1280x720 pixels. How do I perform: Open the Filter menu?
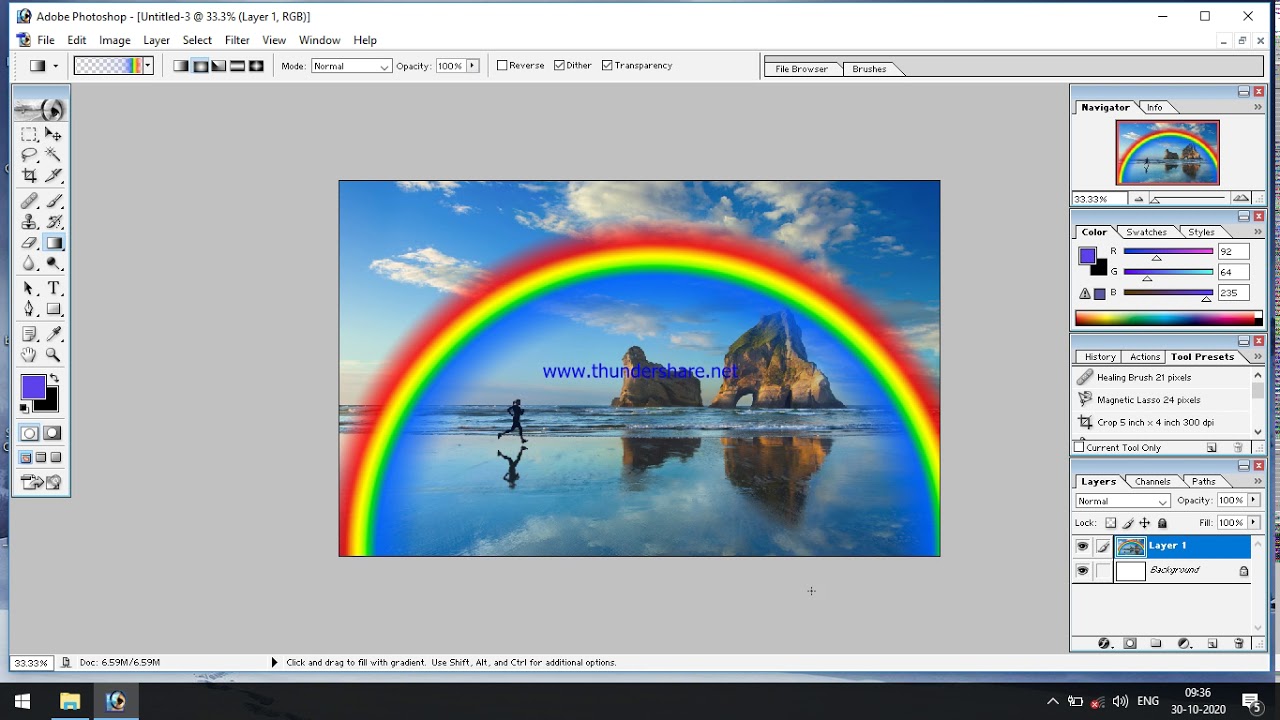point(237,40)
